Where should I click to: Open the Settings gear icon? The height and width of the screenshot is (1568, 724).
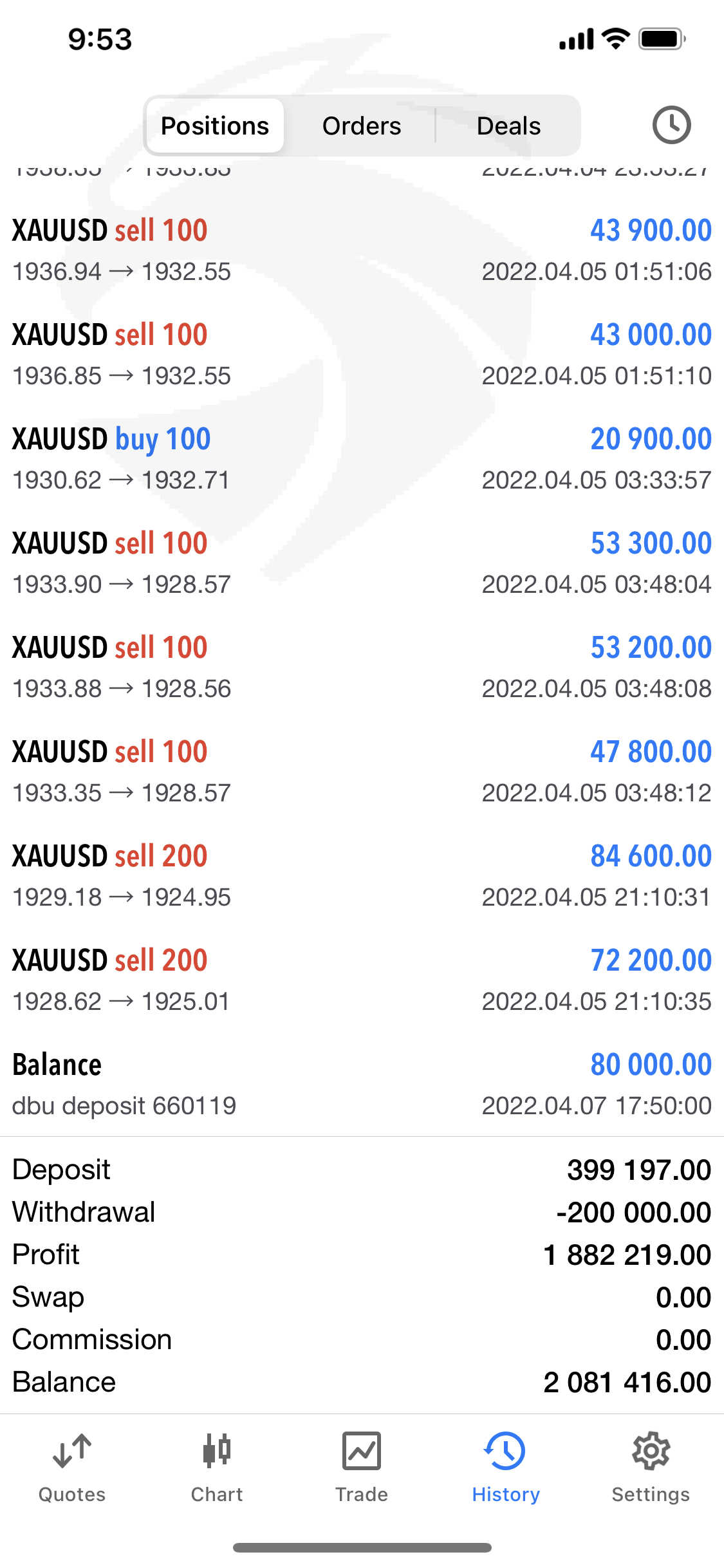pyautogui.click(x=651, y=1451)
